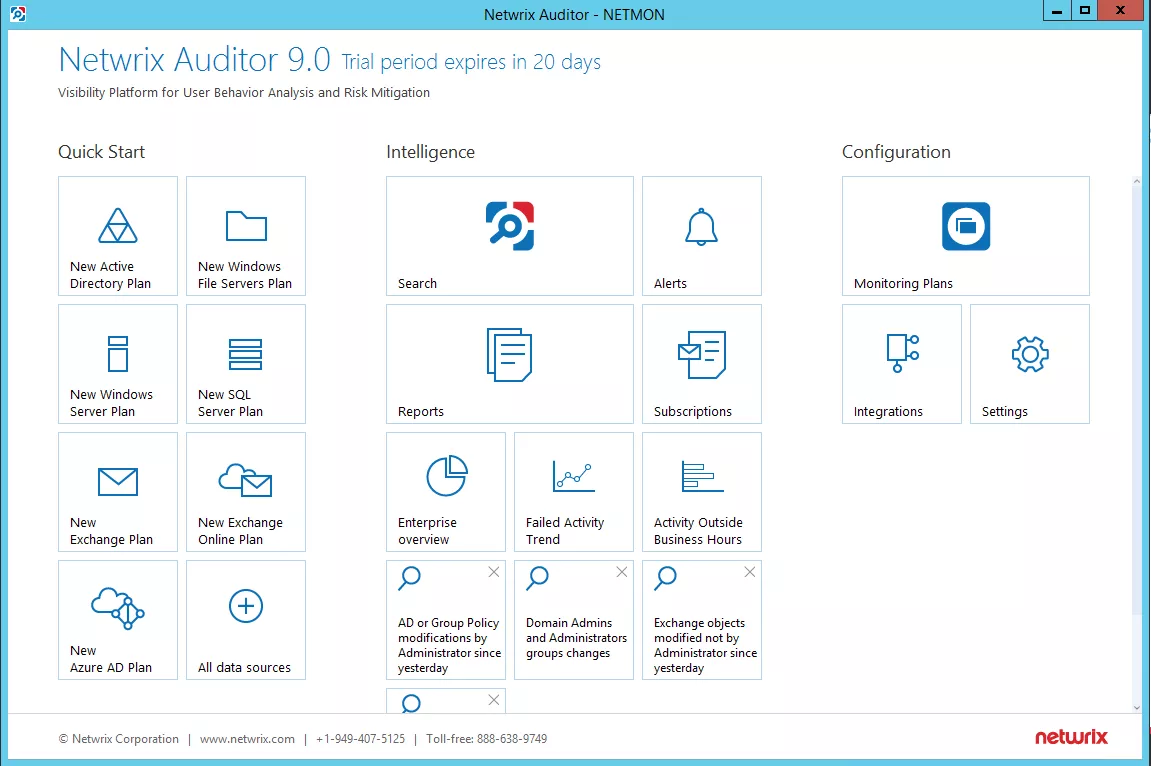Screen dimensions: 1151x766
Task: Open the New Exchange Online Plan tile
Action: click(246, 492)
